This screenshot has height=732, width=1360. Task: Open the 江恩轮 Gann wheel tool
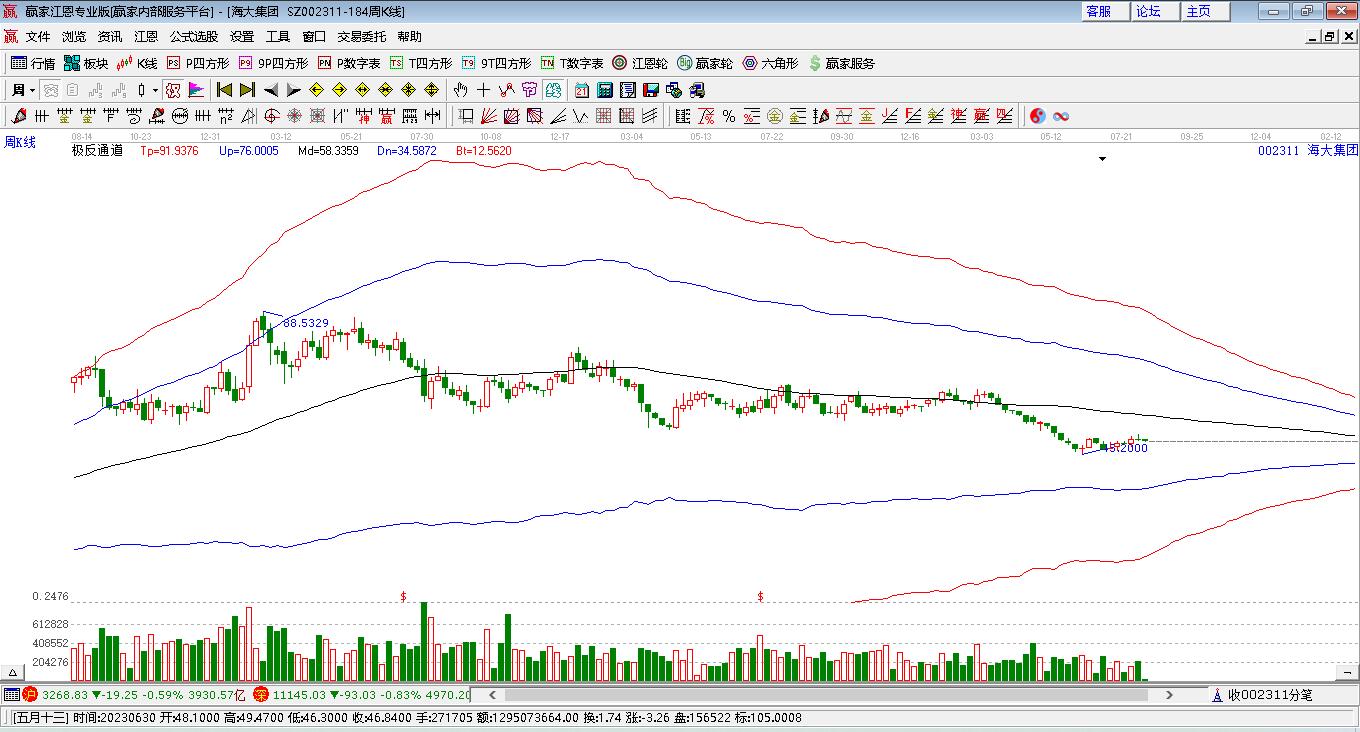click(x=640, y=63)
